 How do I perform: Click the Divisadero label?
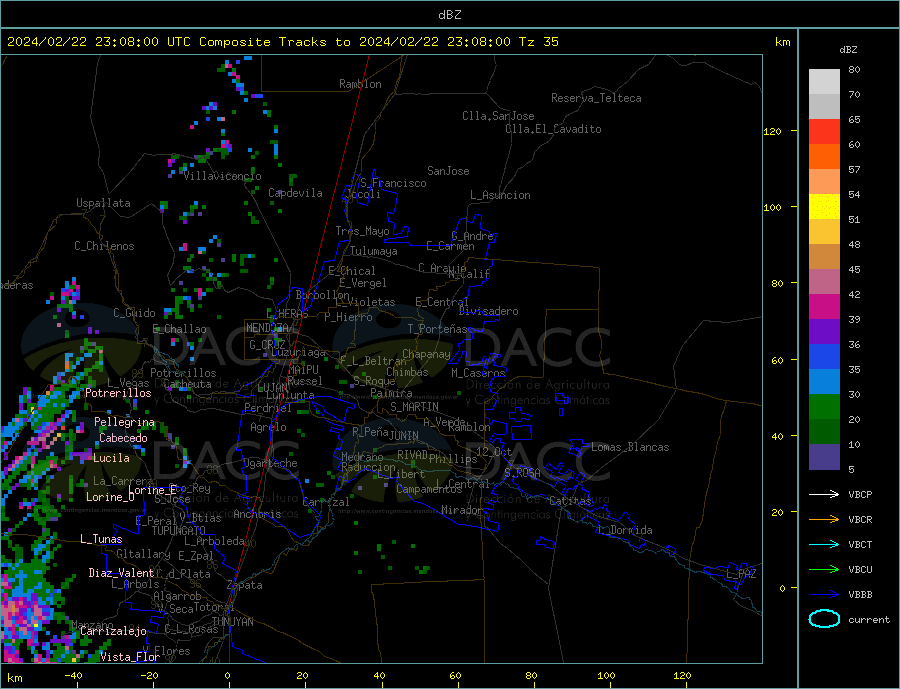point(488,311)
